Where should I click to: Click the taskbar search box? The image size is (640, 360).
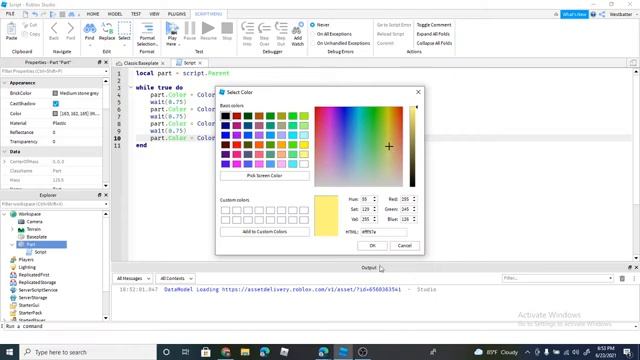click(x=88, y=352)
